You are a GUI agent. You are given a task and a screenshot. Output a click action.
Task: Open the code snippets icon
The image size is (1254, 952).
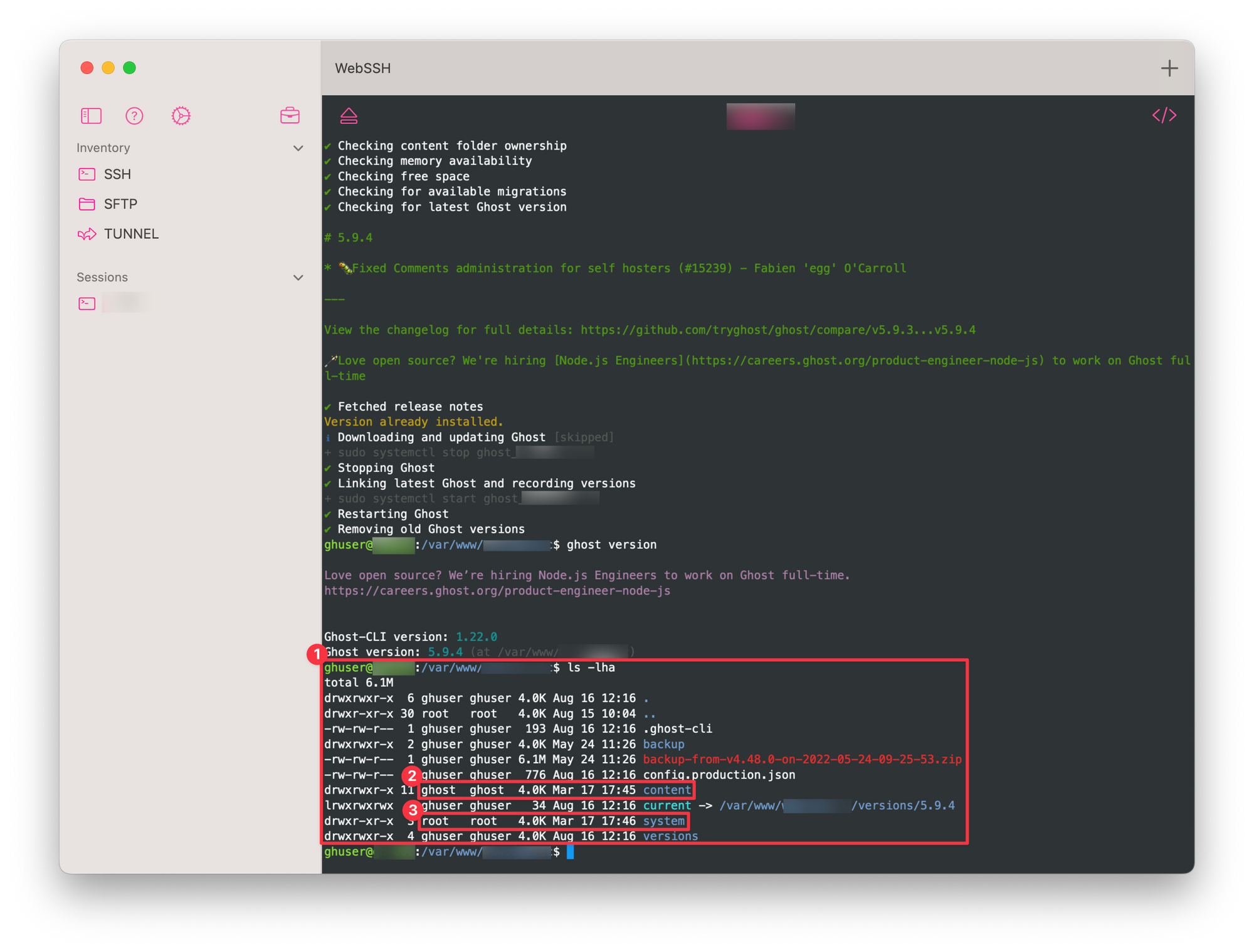click(x=1164, y=116)
